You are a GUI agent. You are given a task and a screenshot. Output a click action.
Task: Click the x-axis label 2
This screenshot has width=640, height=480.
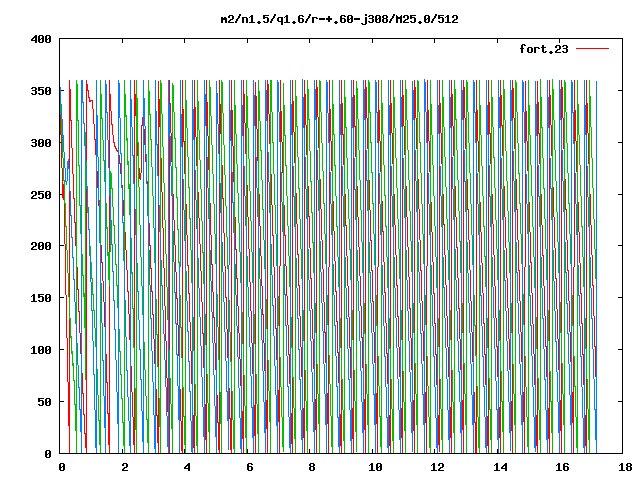[x=124, y=467]
